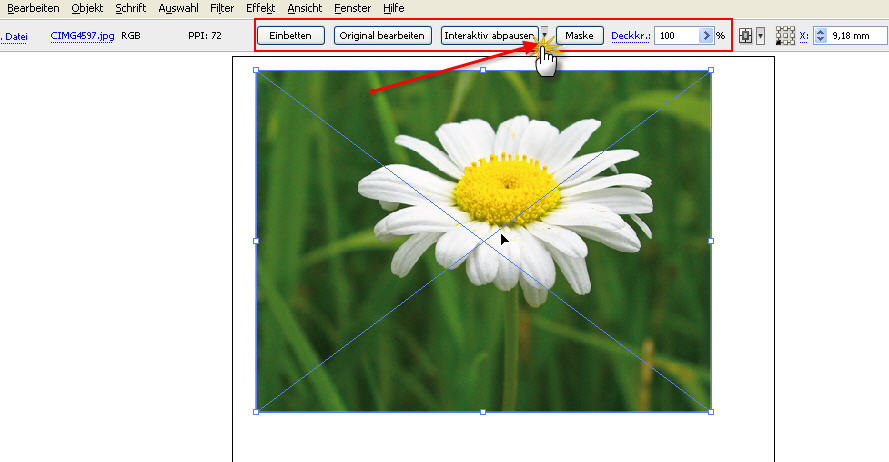Image resolution: width=889 pixels, height=462 pixels.
Task: Open the dropdown beside the align icon
Action: click(x=760, y=36)
